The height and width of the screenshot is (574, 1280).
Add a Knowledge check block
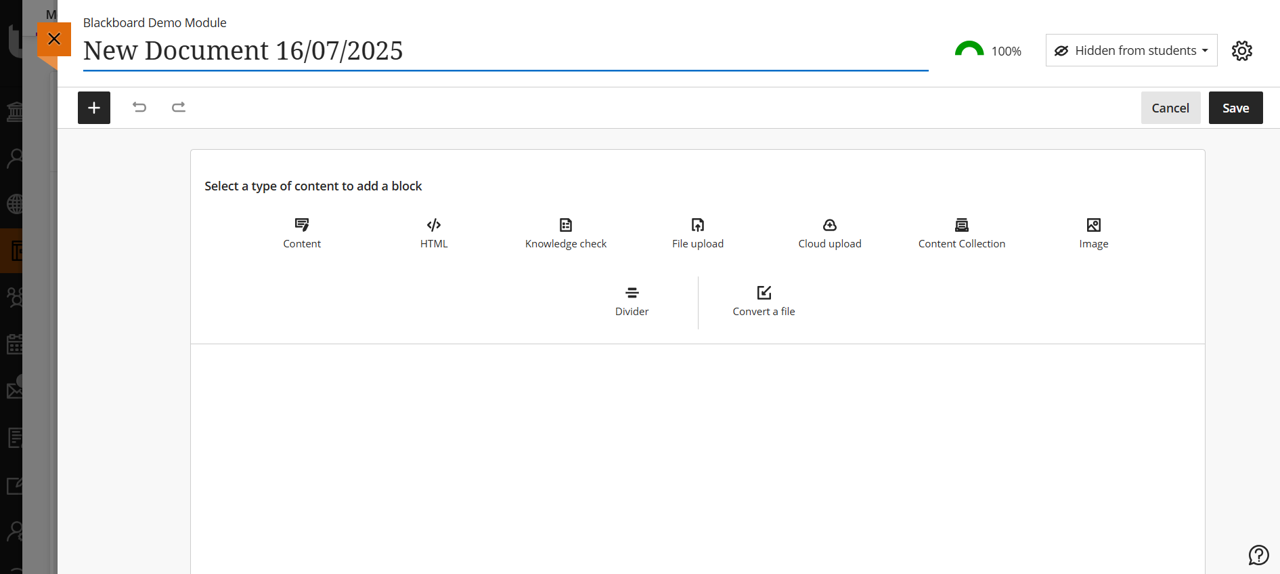pyautogui.click(x=566, y=234)
